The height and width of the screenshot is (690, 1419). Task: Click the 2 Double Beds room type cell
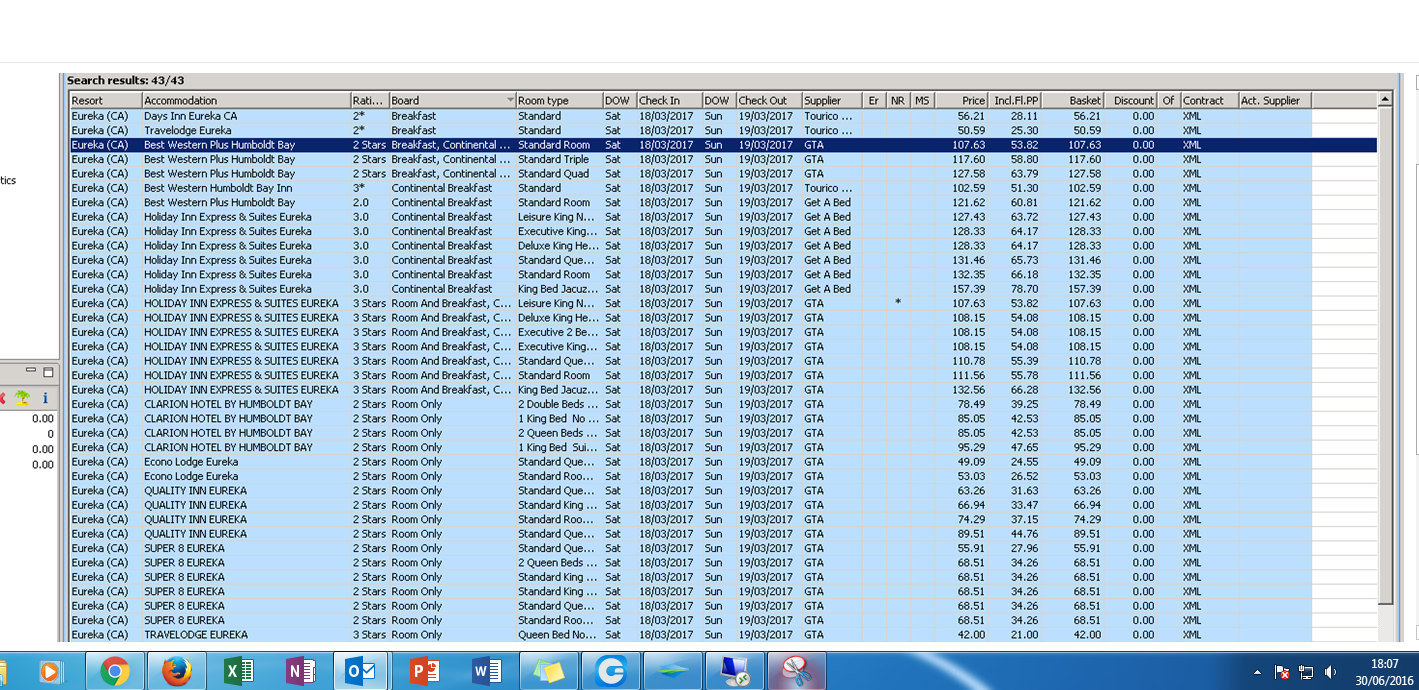click(x=558, y=404)
